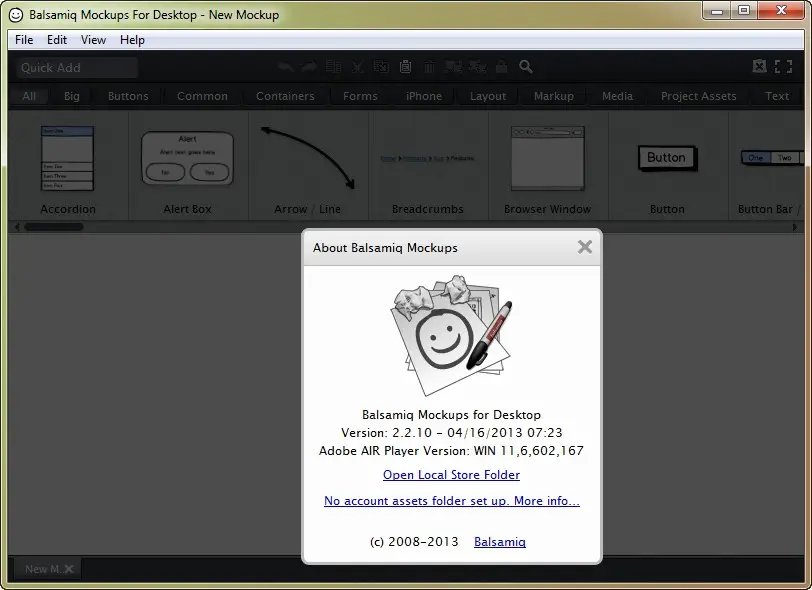The image size is (812, 590).
Task: Switch to the Media category tab
Action: pos(617,96)
